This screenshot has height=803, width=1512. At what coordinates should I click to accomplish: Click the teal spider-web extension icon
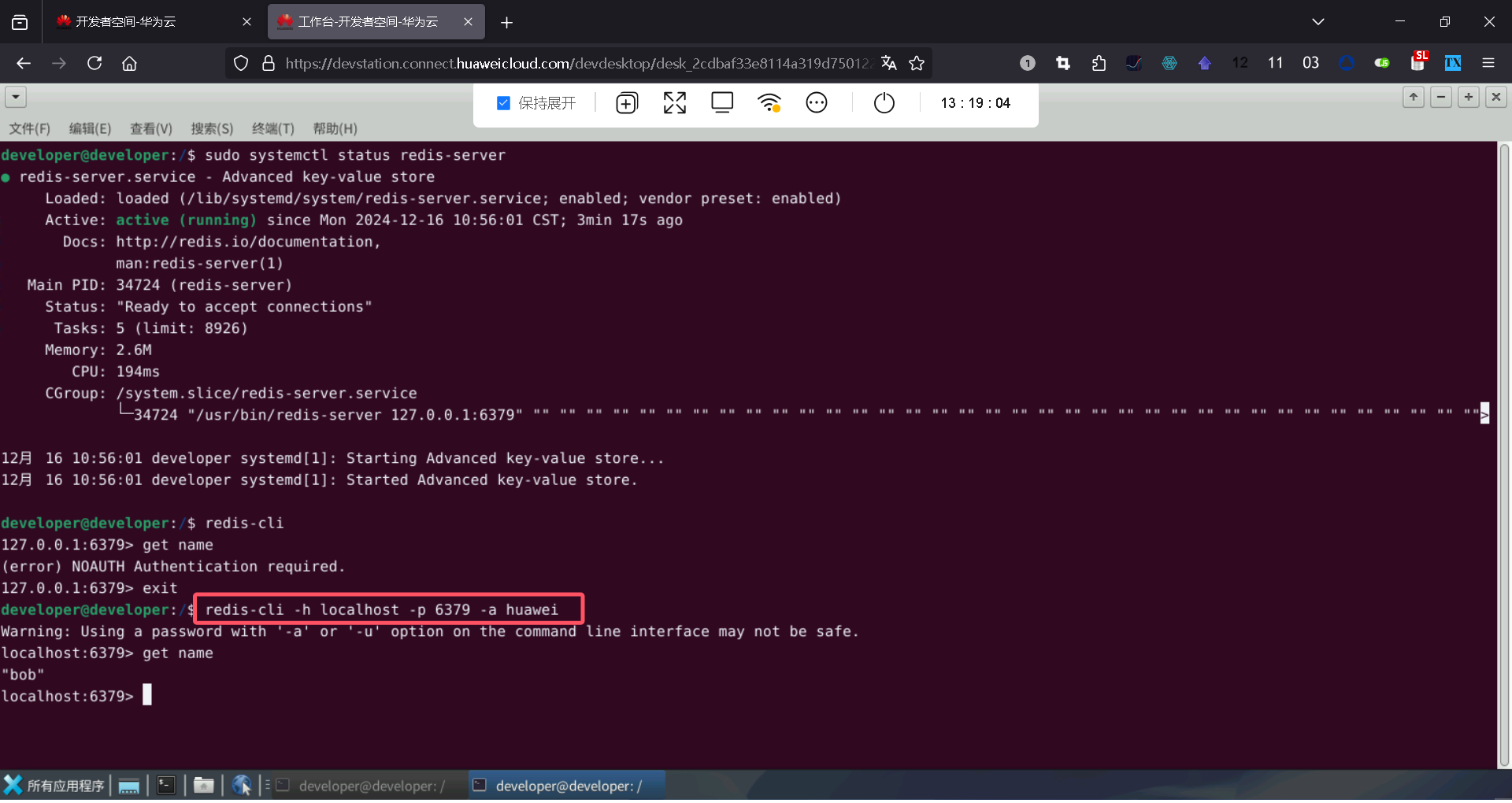[1169, 63]
